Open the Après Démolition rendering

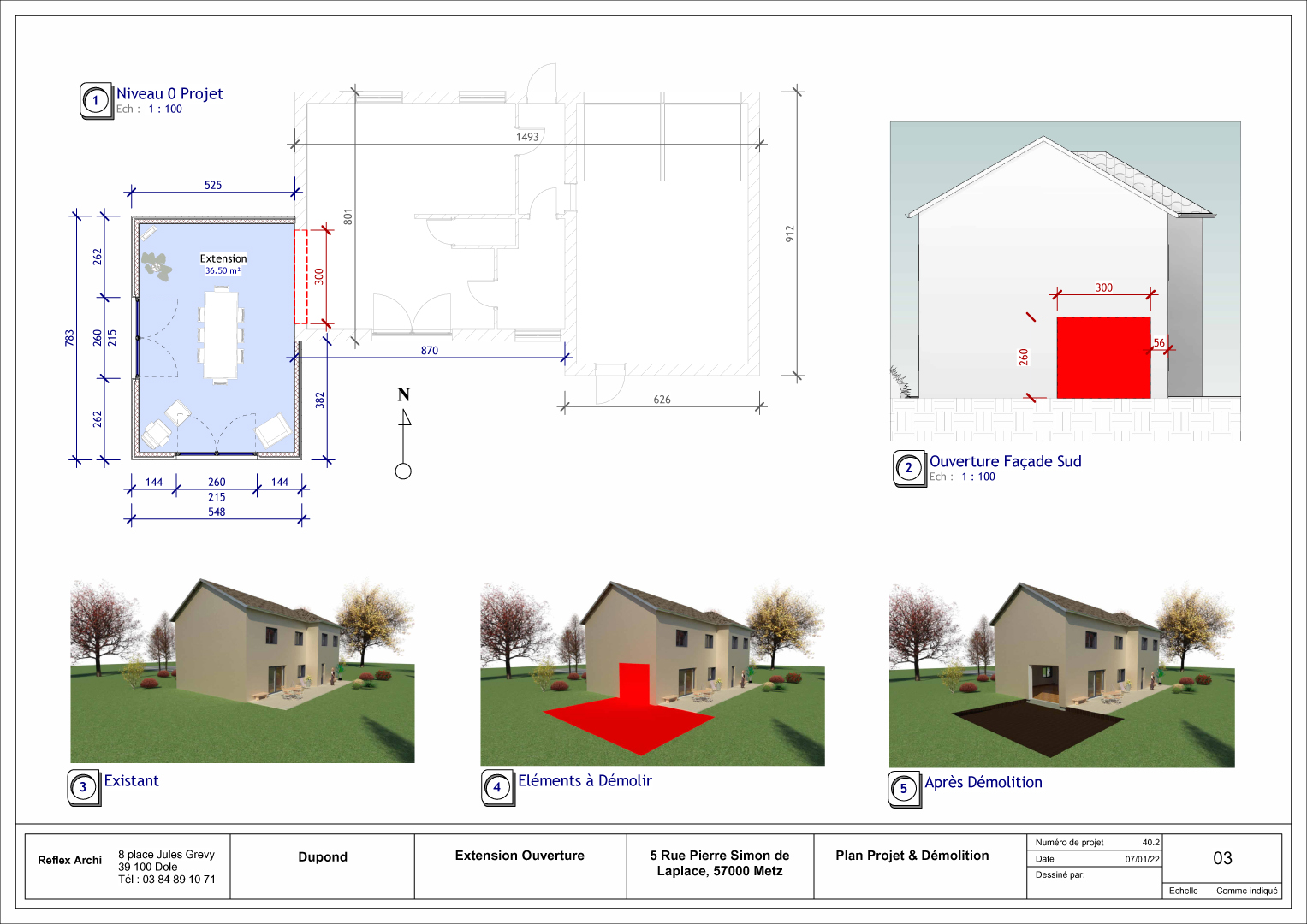point(1061,675)
